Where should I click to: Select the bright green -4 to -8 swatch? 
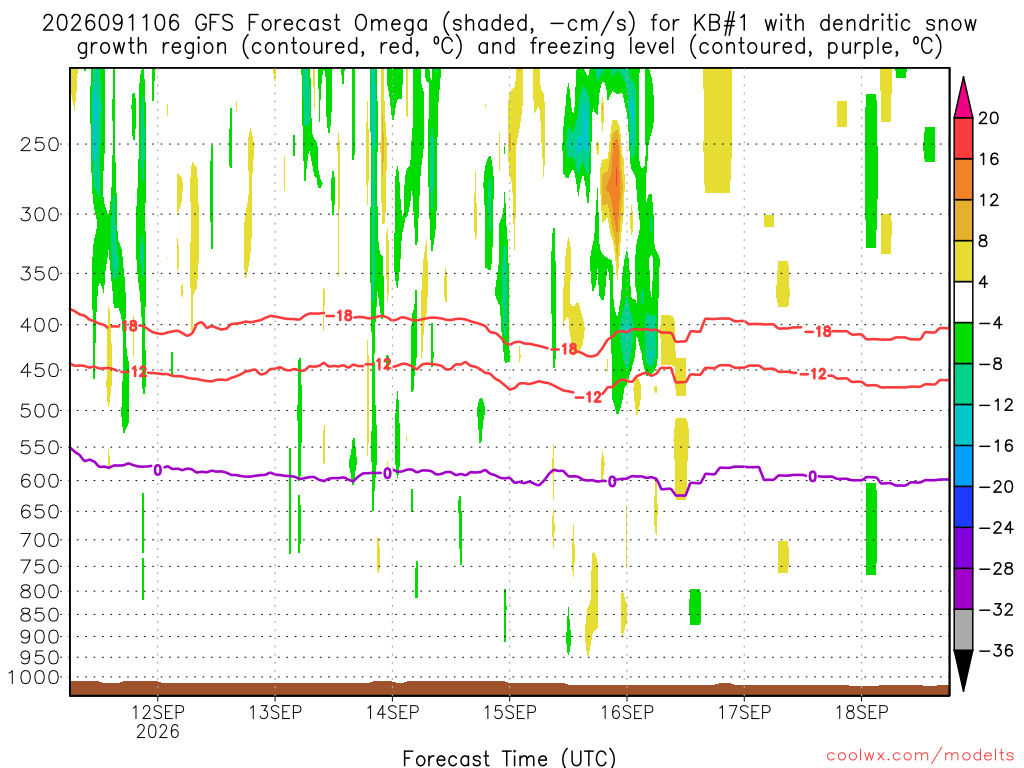(963, 343)
